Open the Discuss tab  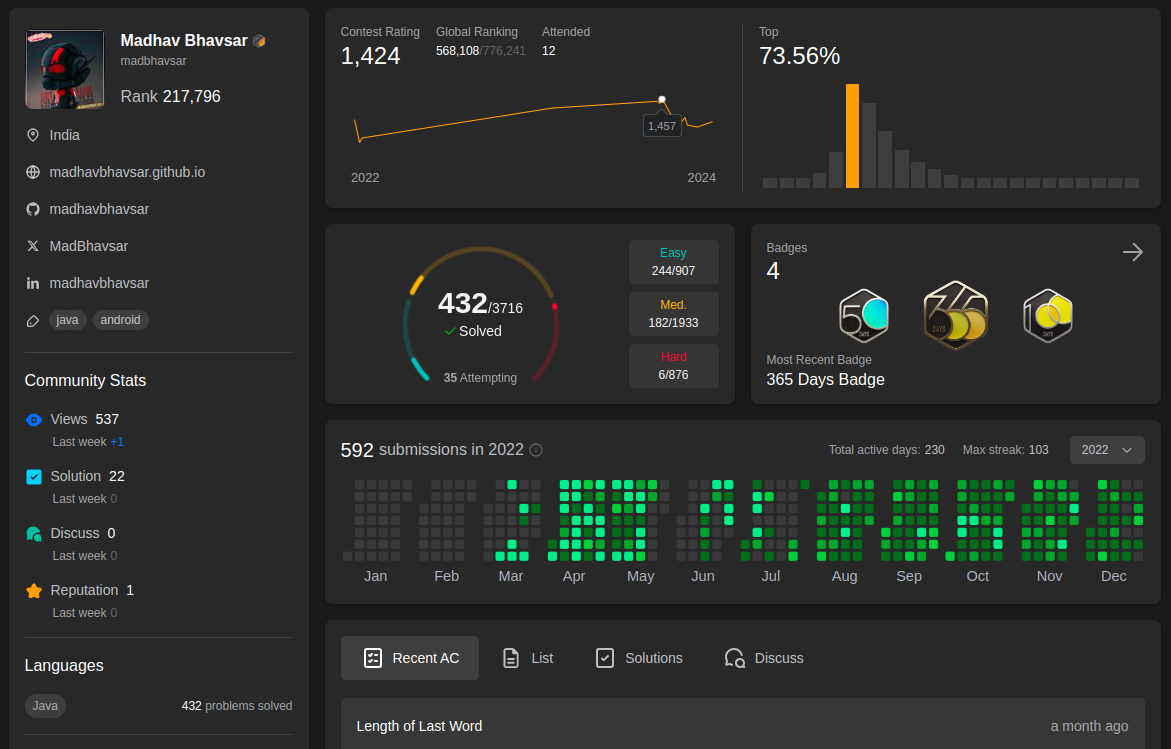[764, 658]
